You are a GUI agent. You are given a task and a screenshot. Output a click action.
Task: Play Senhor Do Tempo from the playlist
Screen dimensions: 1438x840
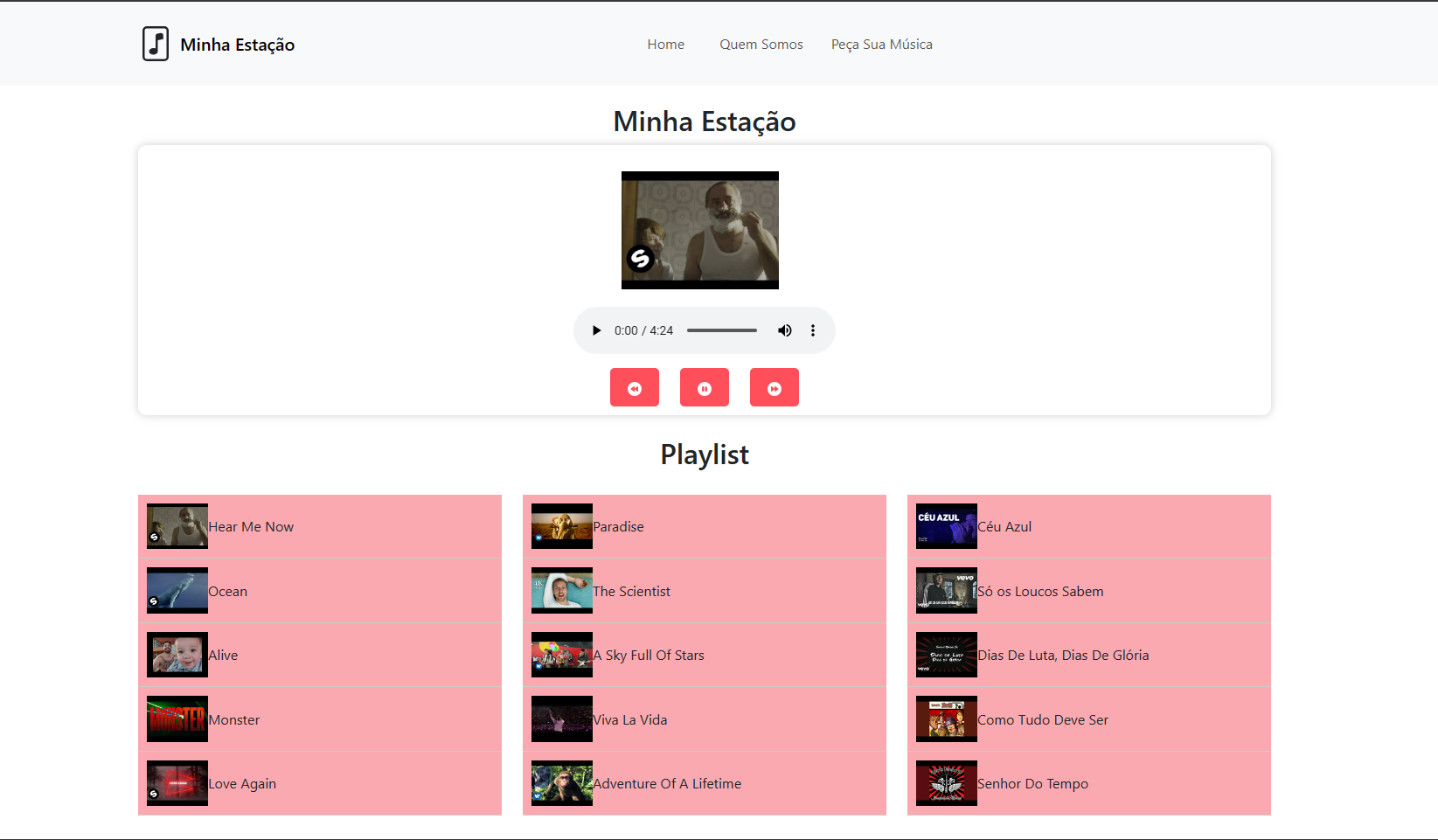[1032, 784]
